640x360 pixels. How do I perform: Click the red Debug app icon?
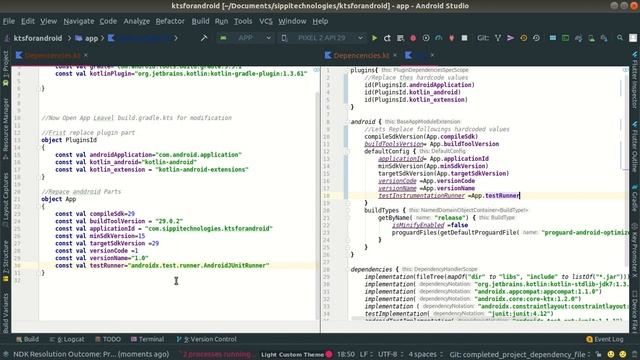point(413,38)
